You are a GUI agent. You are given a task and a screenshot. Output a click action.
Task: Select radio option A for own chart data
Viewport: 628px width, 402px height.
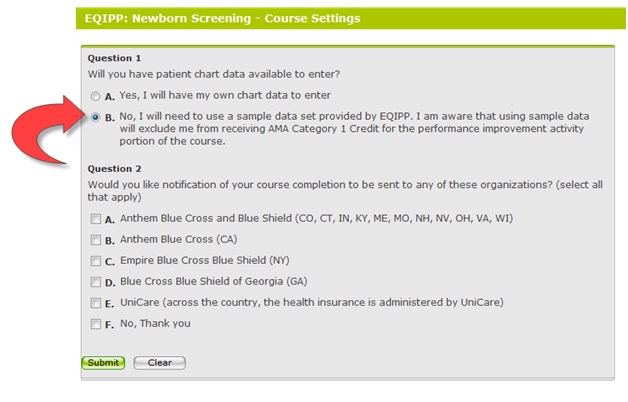[x=95, y=97]
